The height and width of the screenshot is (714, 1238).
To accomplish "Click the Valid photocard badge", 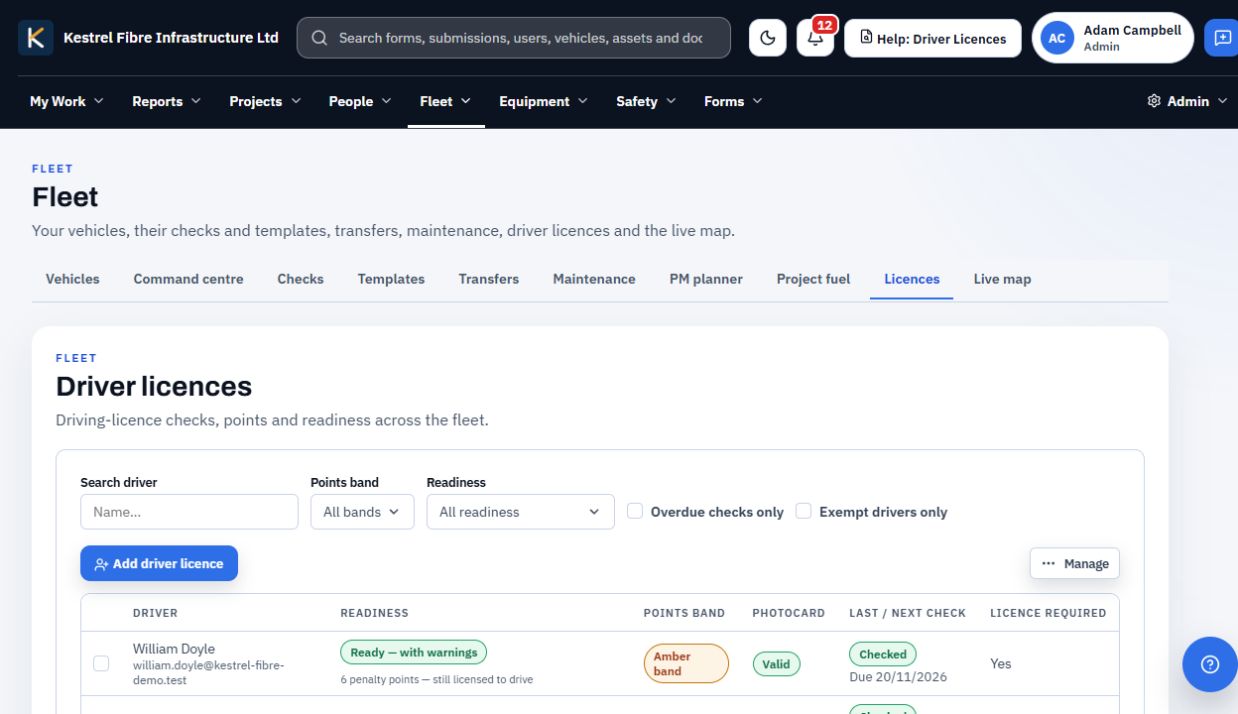I will pos(776,663).
